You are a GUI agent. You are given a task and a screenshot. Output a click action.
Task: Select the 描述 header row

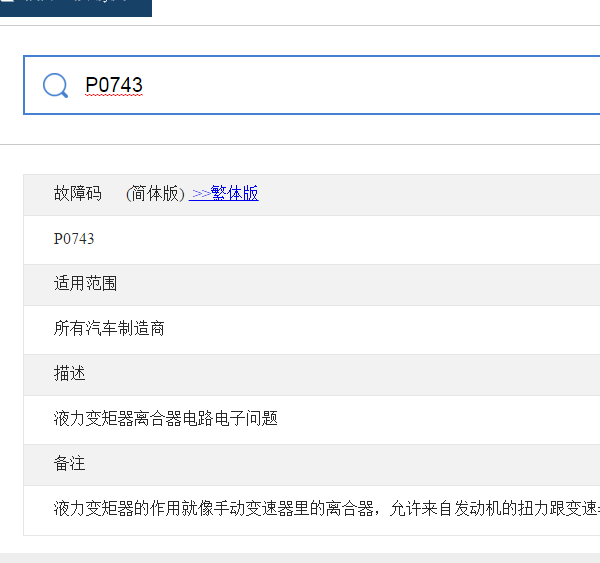(x=312, y=374)
